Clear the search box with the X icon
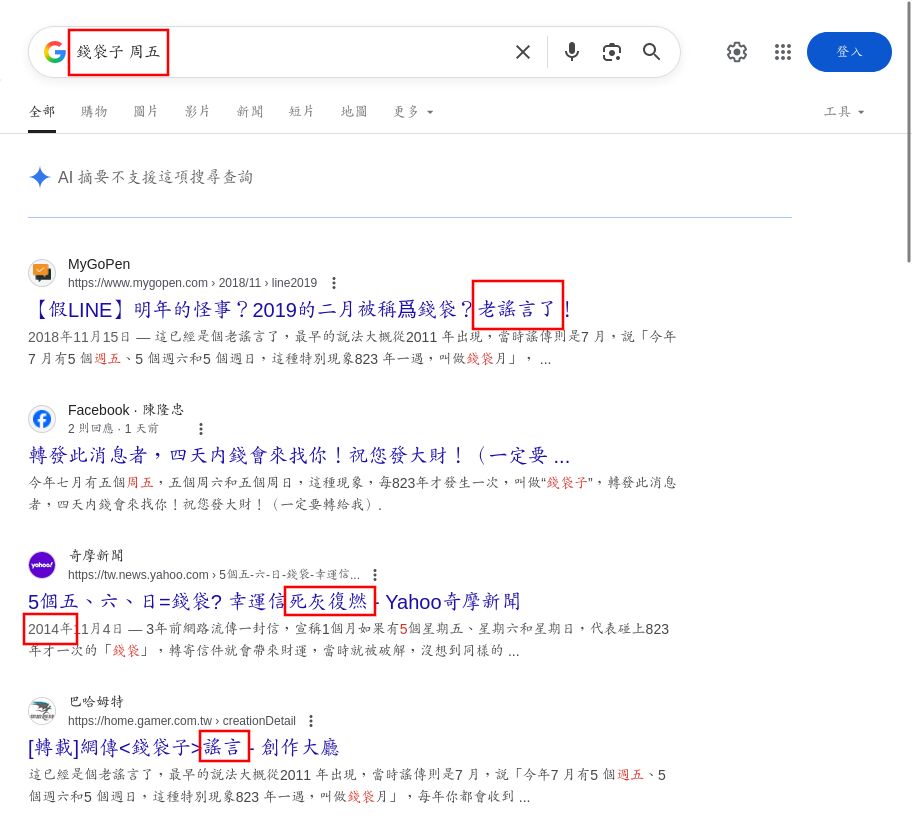The width and height of the screenshot is (912, 831). (522, 52)
